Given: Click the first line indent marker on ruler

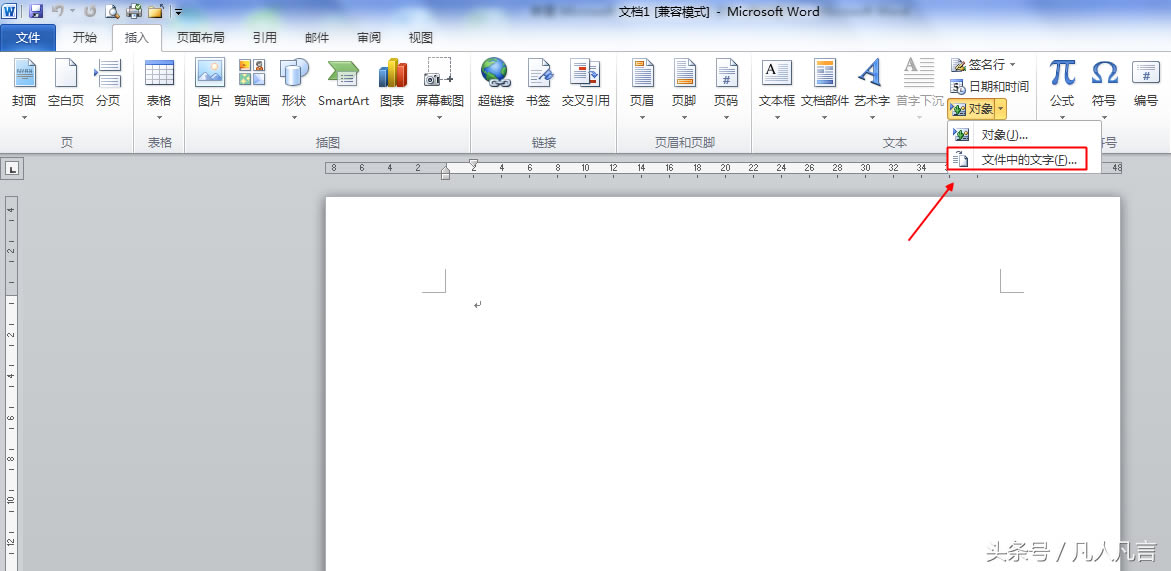Looking at the screenshot, I should coord(474,162).
